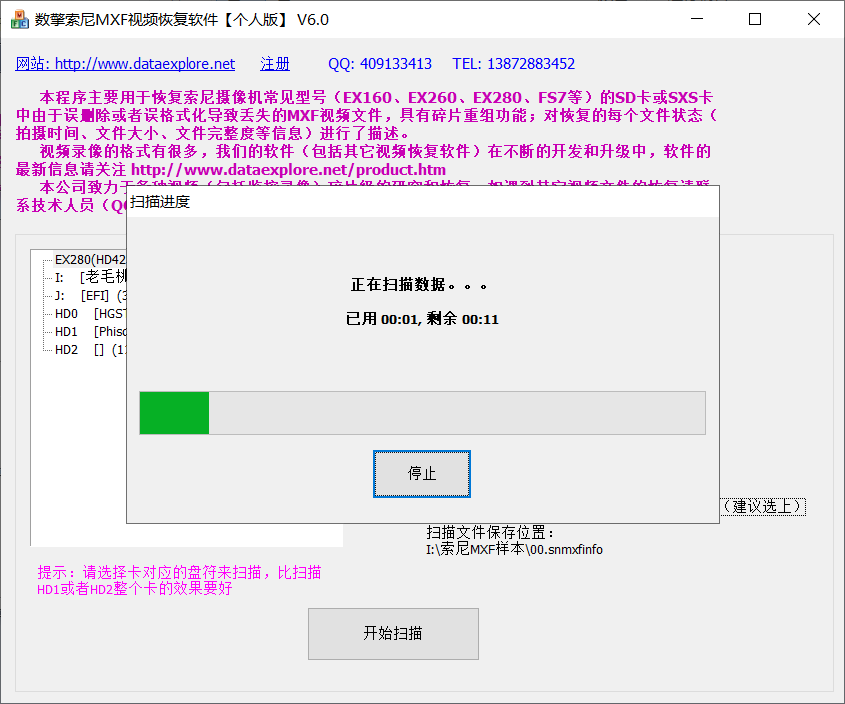Click the 扫描进度 dialog title
The height and width of the screenshot is (704, 845).
[x=160, y=202]
